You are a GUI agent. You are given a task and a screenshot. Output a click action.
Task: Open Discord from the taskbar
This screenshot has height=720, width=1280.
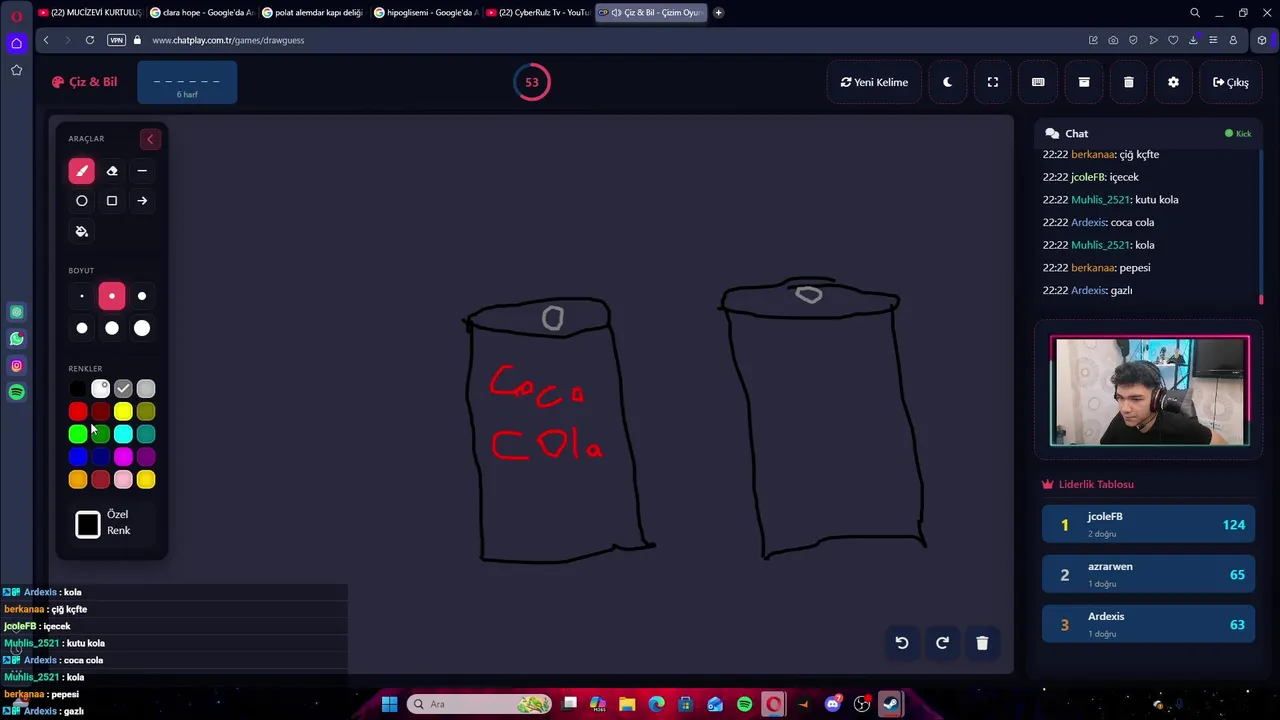(833, 704)
